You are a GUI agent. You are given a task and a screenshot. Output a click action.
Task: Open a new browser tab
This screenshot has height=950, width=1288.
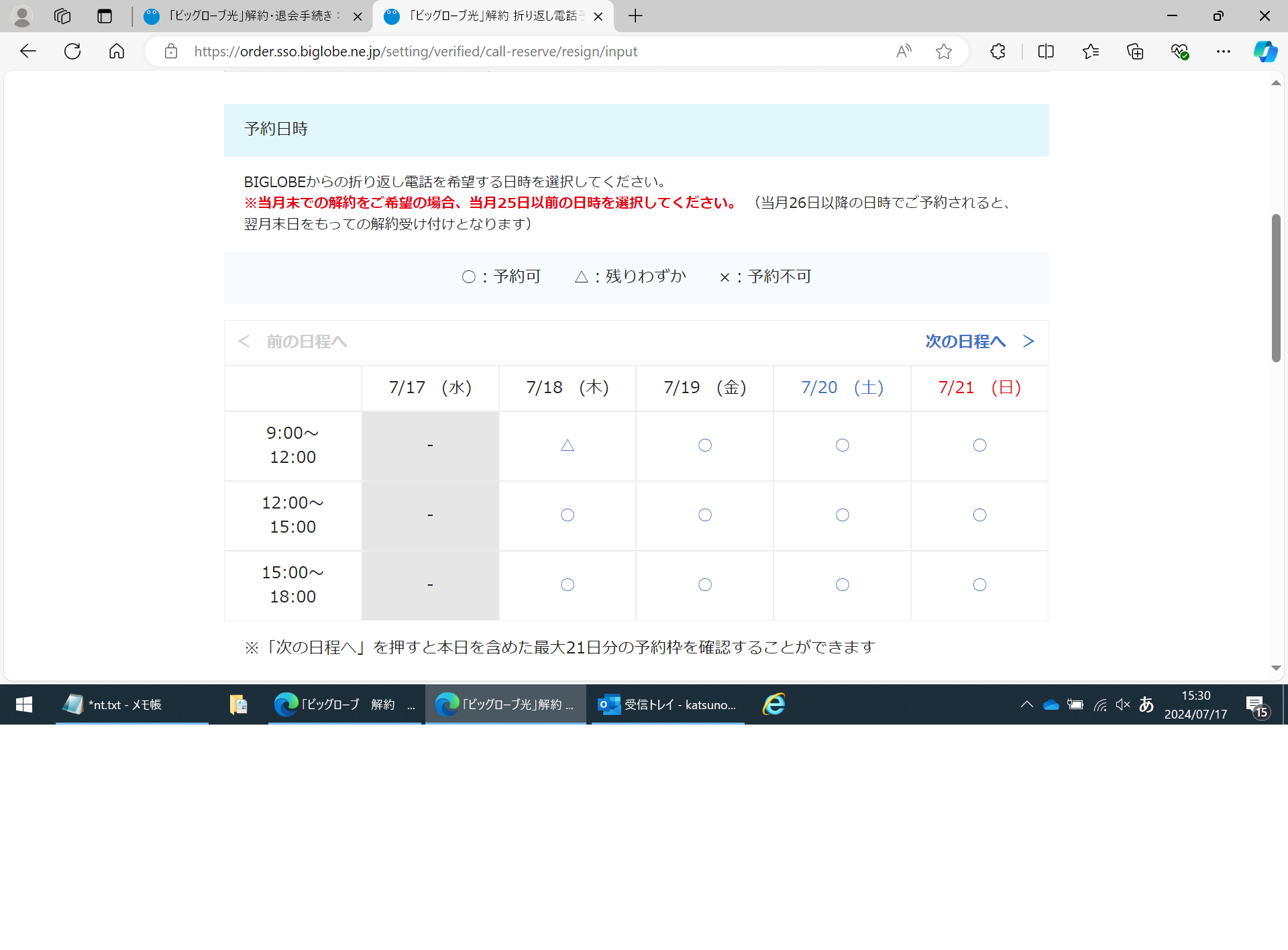[x=635, y=16]
